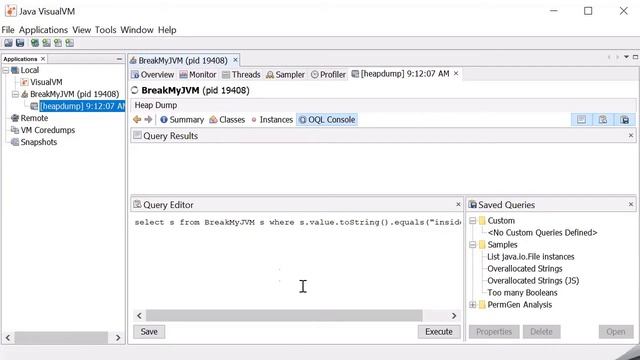Click the VM Coredumps node icon
The height and width of the screenshot is (360, 640).
click(15, 130)
